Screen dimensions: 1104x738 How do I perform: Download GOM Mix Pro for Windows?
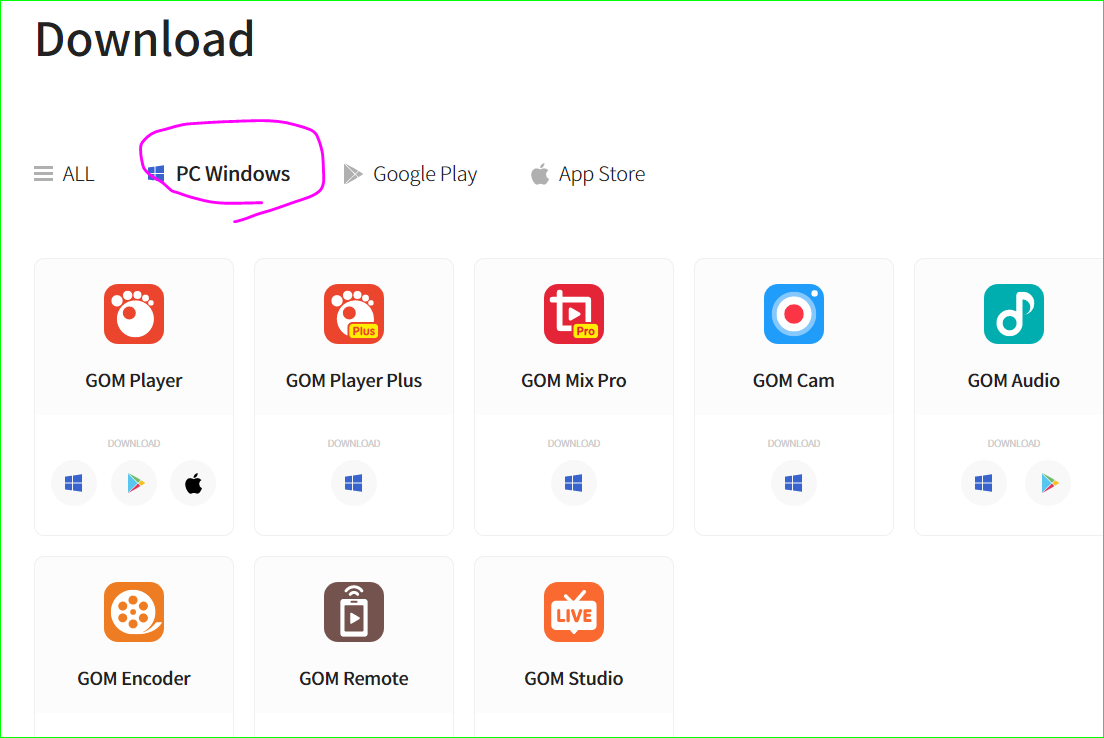(574, 483)
